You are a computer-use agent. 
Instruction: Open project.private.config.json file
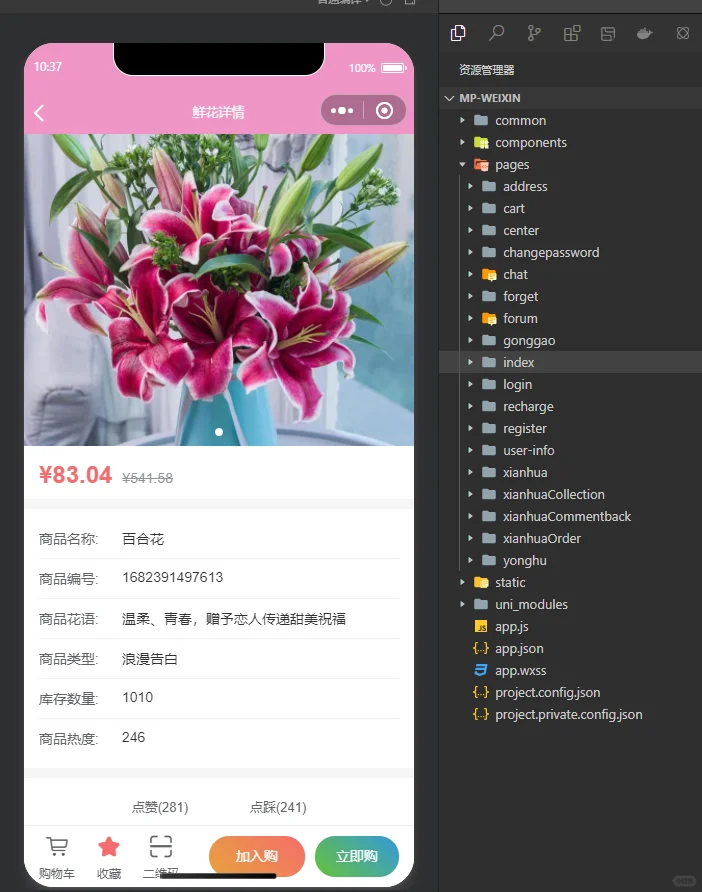click(x=568, y=715)
